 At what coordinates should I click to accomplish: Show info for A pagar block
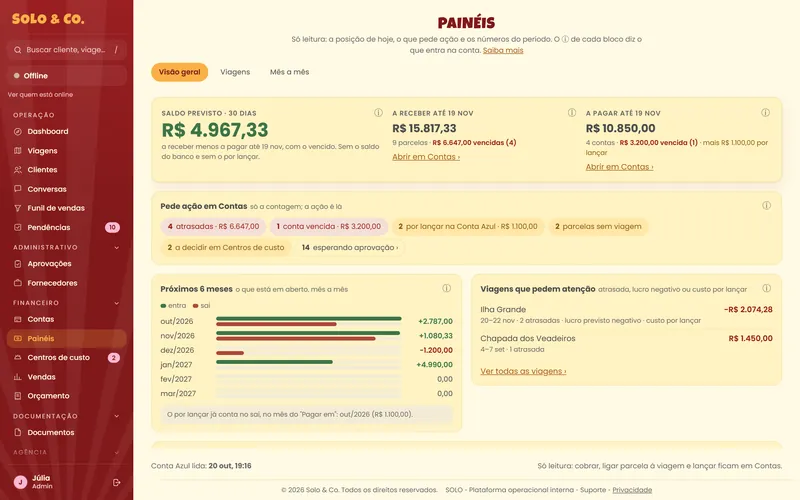click(765, 113)
